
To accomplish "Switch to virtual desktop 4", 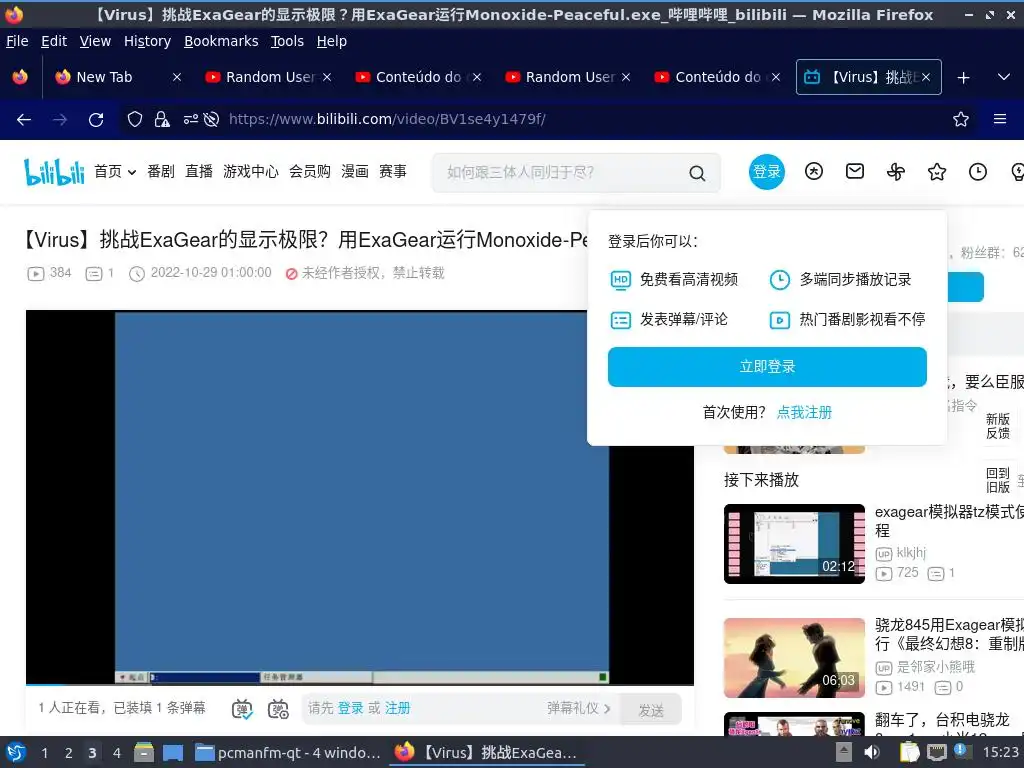I will point(116,753).
